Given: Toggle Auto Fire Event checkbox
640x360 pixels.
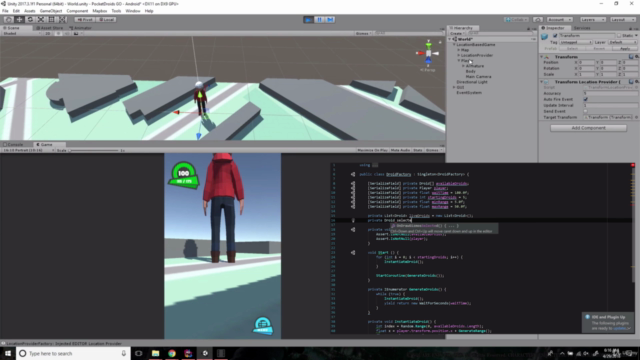Looking at the screenshot, I should click(x=586, y=99).
